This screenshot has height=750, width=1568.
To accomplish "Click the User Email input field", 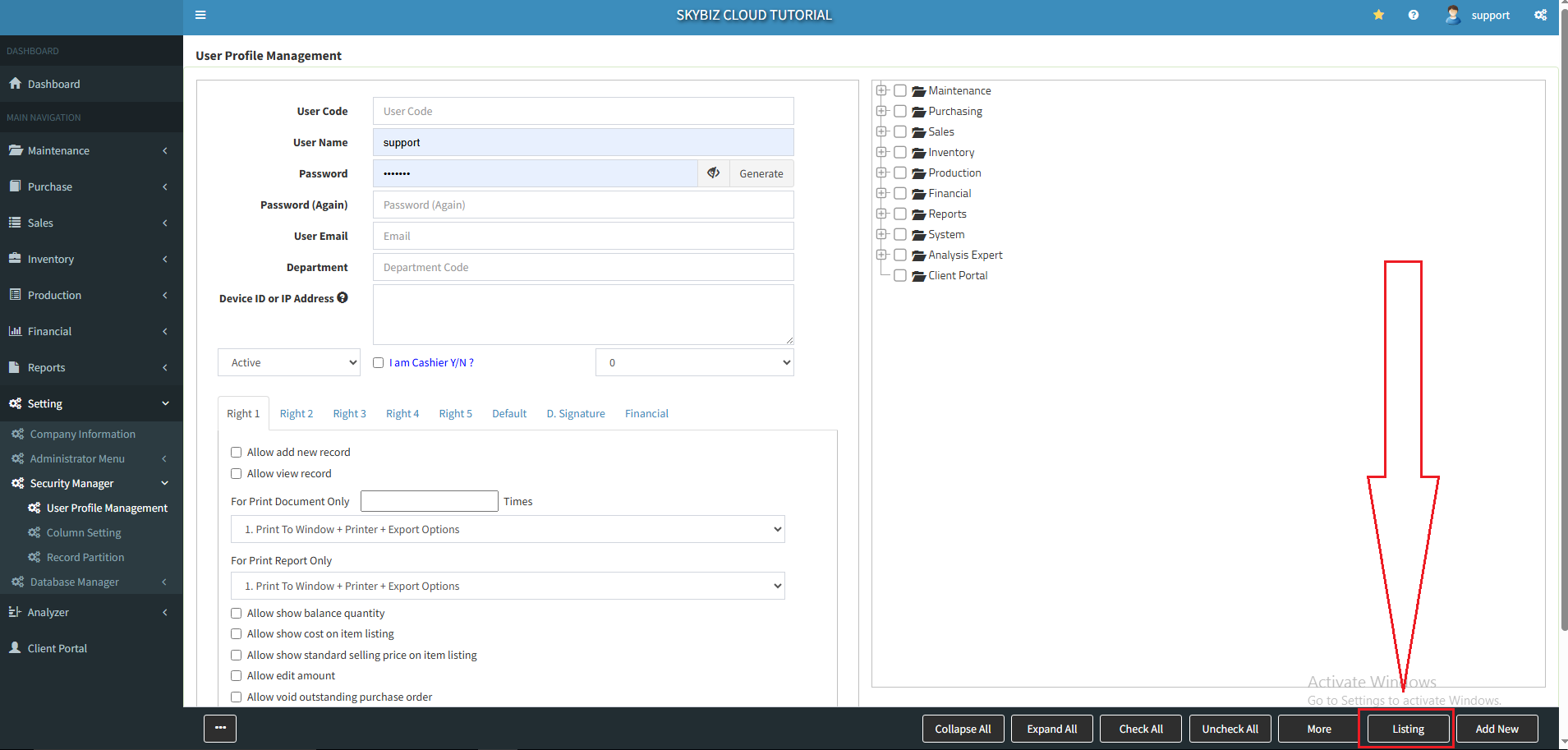I will point(583,236).
